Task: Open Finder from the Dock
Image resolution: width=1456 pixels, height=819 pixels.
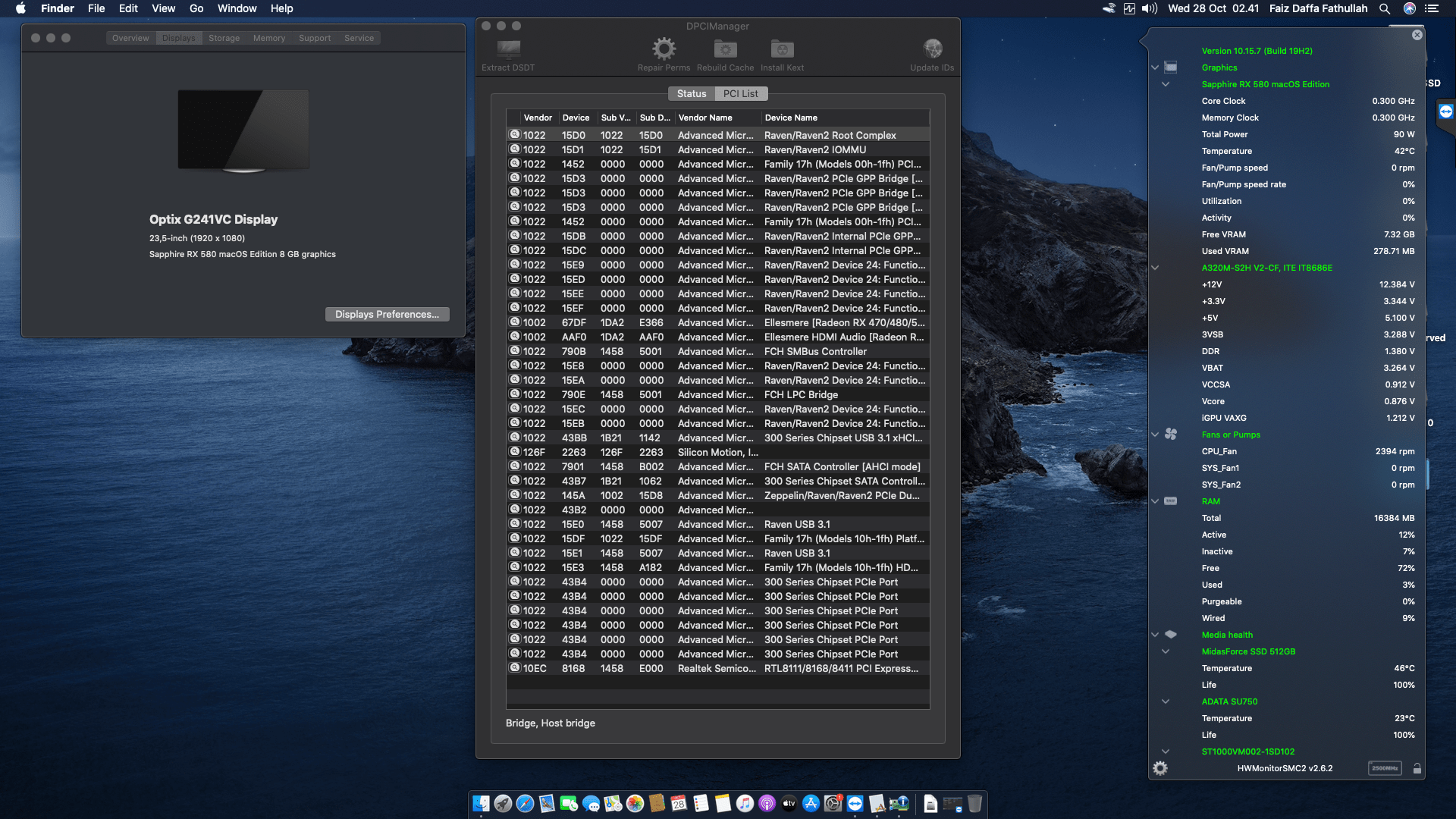Action: tap(481, 804)
